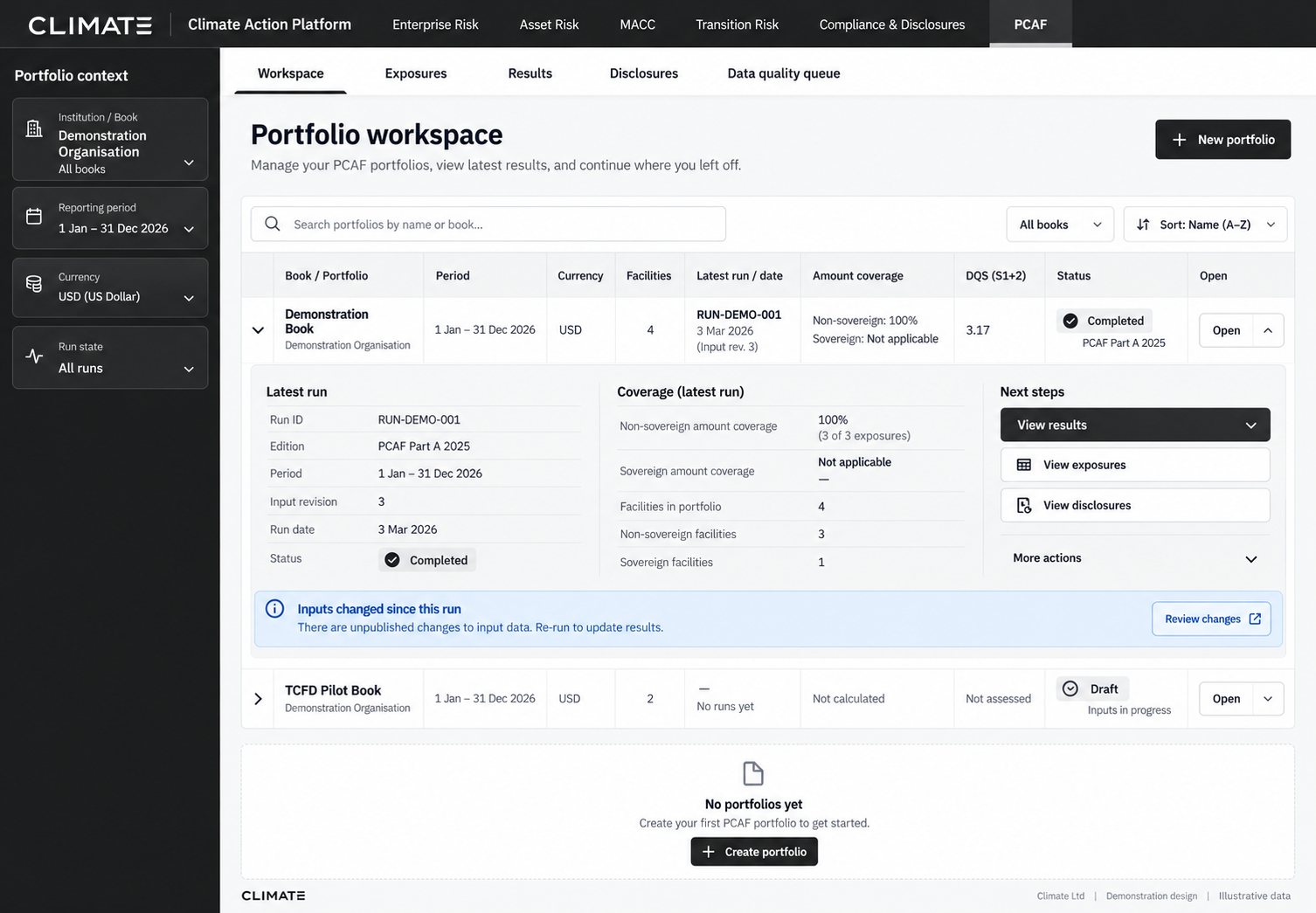
Task: Click the Create portfolio button
Action: pyautogui.click(x=754, y=852)
